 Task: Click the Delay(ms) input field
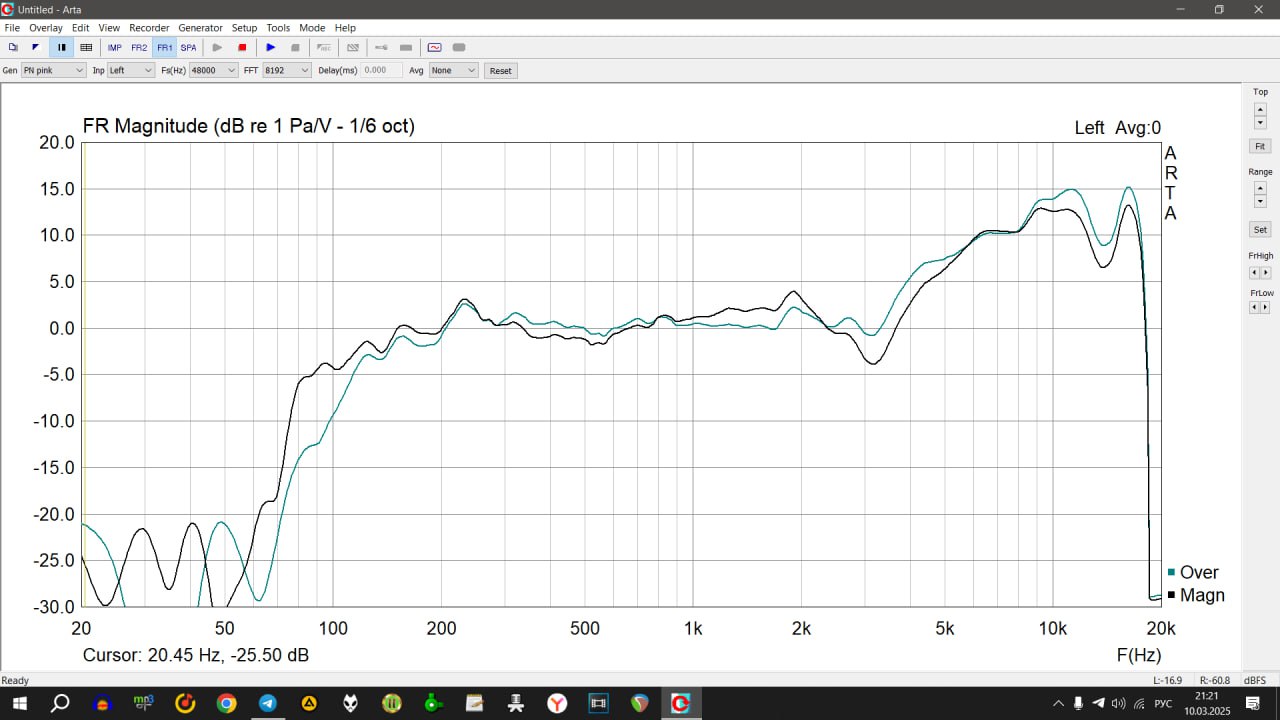click(382, 71)
